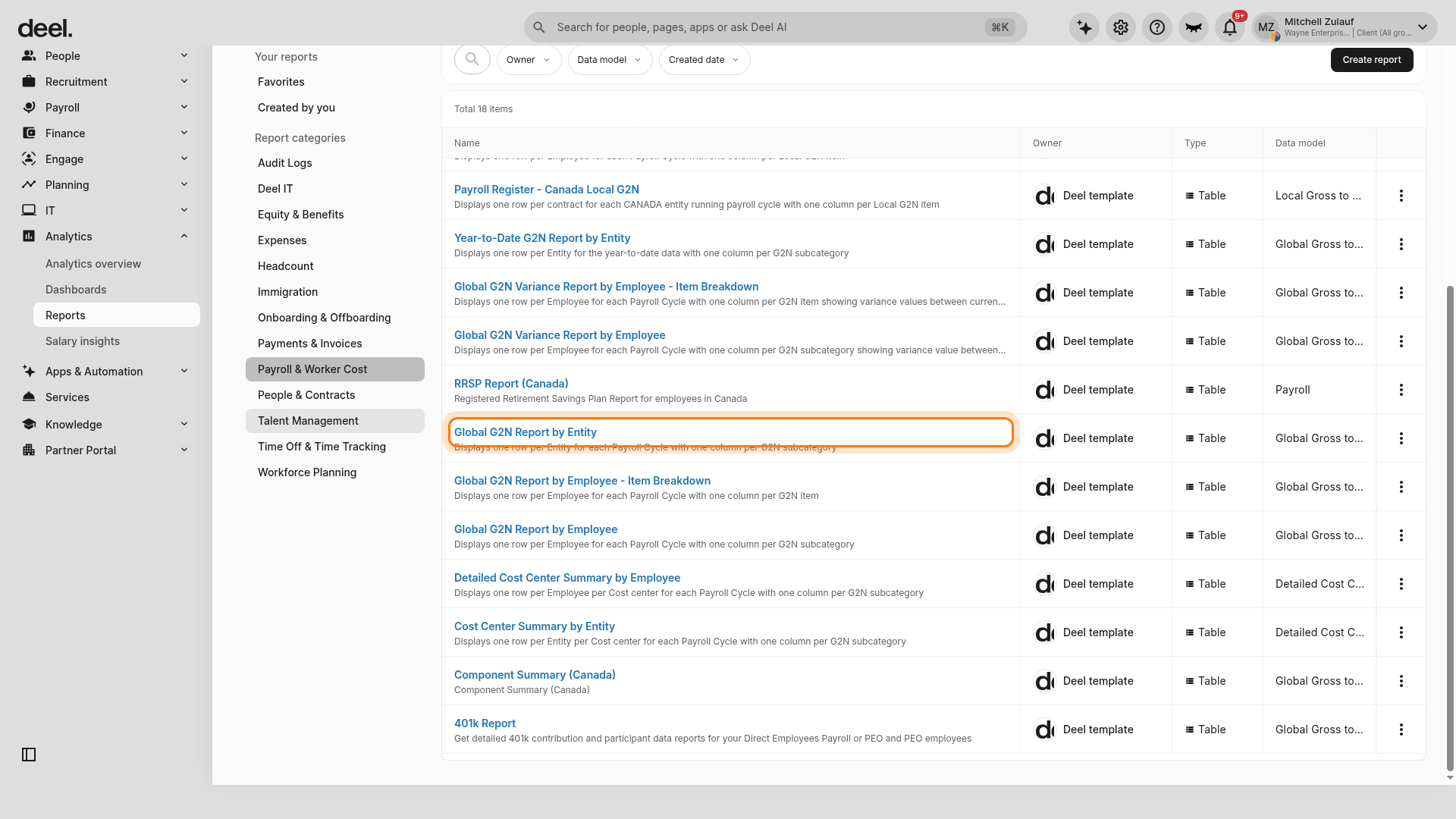Image resolution: width=1456 pixels, height=819 pixels.
Task: Click the Knowledge graduation cap icon
Action: click(x=29, y=424)
